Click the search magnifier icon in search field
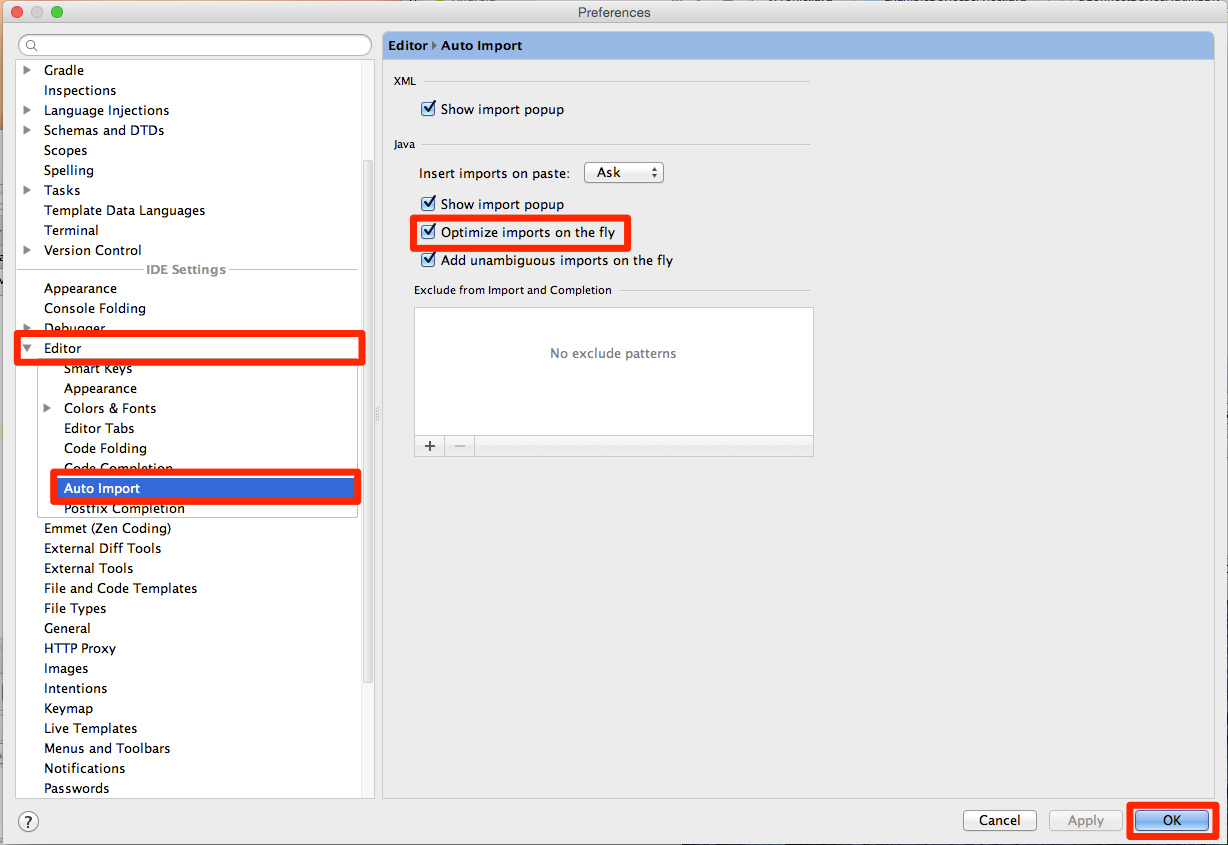1228x845 pixels. pos(32,46)
